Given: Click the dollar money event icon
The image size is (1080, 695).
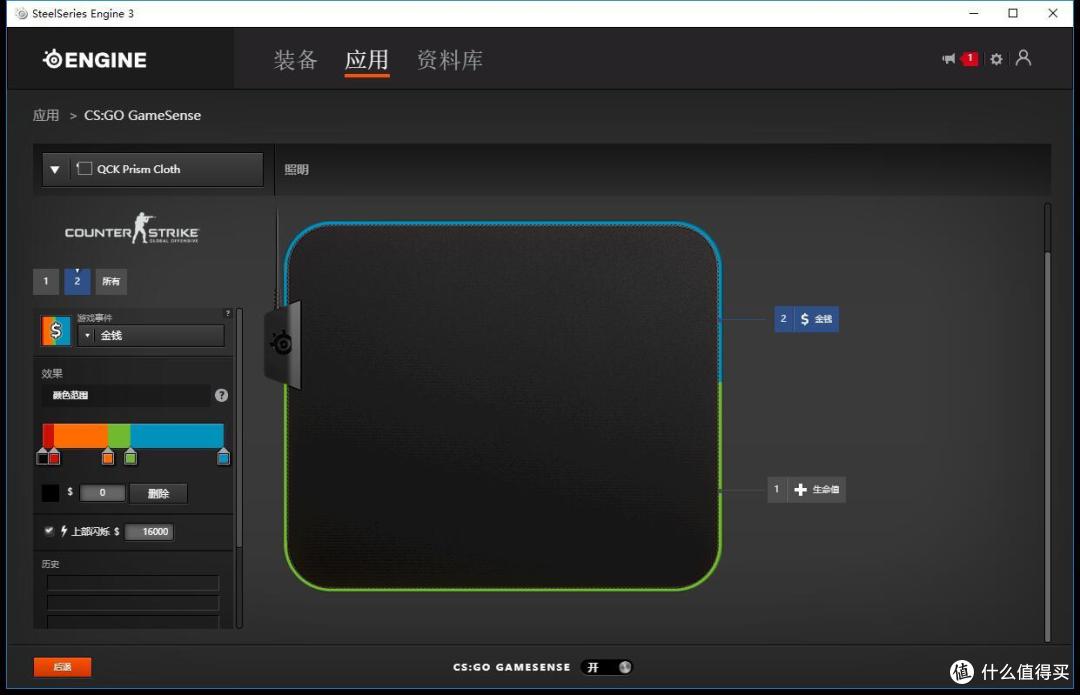Looking at the screenshot, I should click(x=56, y=331).
